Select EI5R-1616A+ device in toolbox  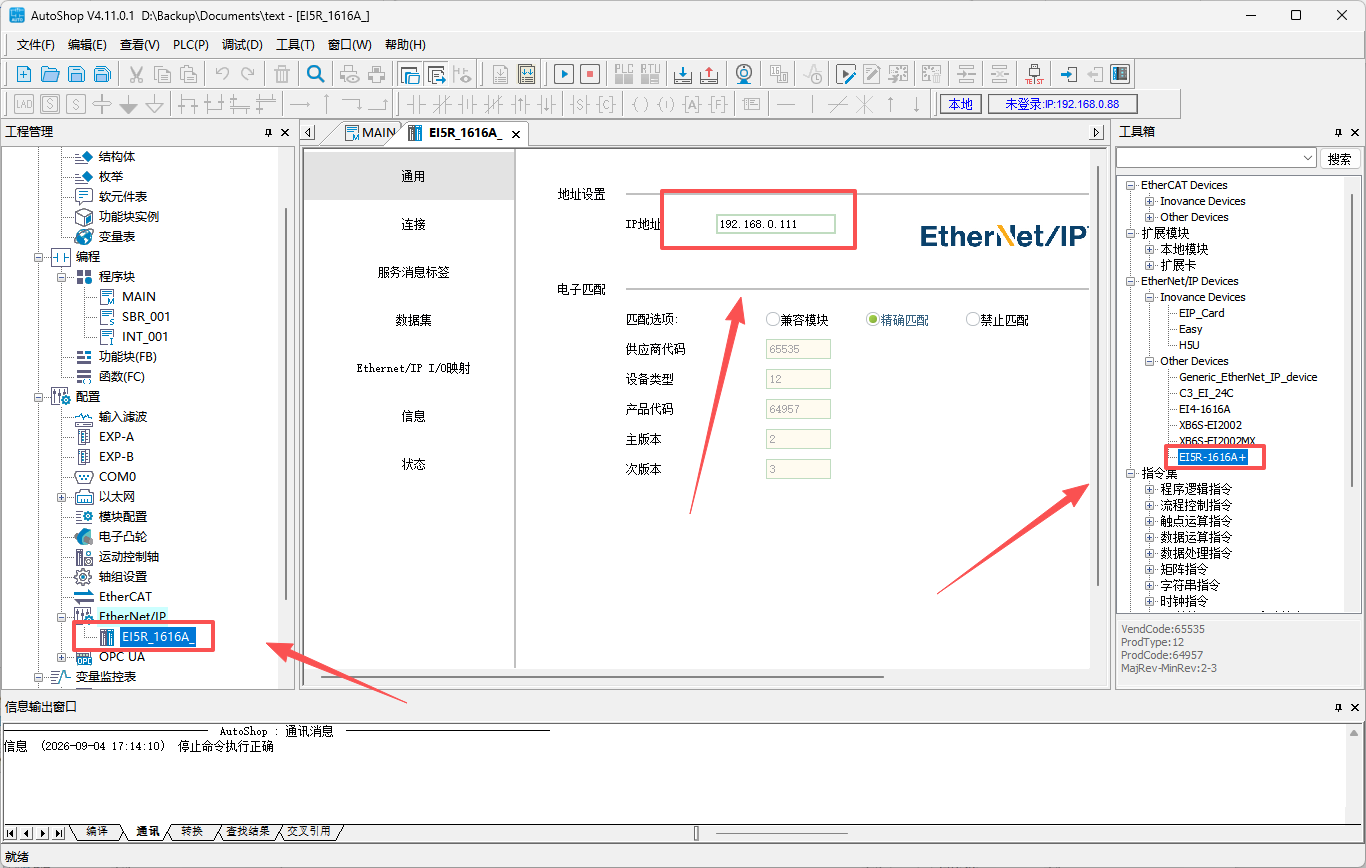1212,457
